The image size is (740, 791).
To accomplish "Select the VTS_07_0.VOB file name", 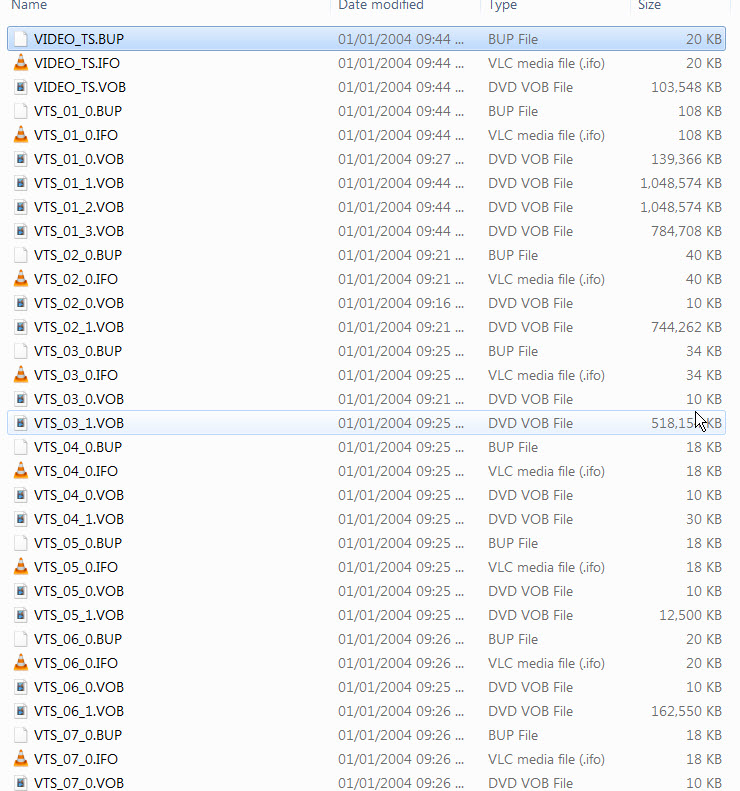I will [79, 783].
